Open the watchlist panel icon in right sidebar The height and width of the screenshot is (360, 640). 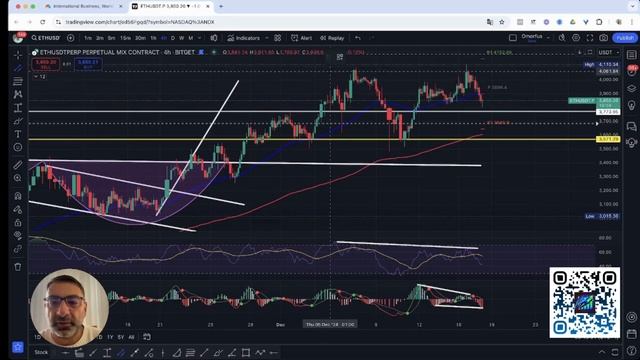631,55
